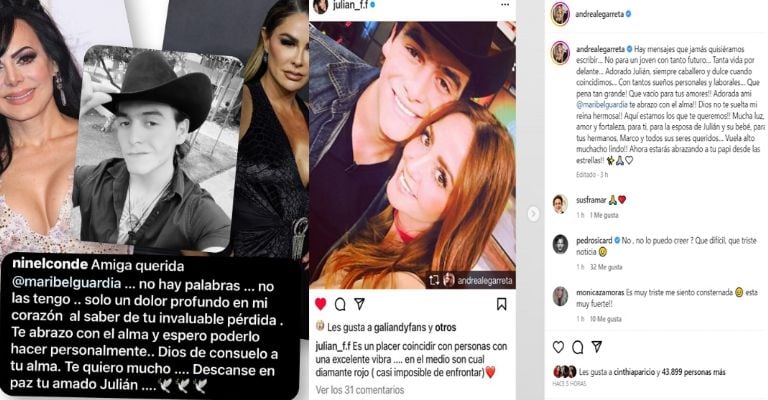The width and height of the screenshot is (768, 400).
Task: Click the red heart like icon on julian_f.f post
Action: pyautogui.click(x=321, y=304)
